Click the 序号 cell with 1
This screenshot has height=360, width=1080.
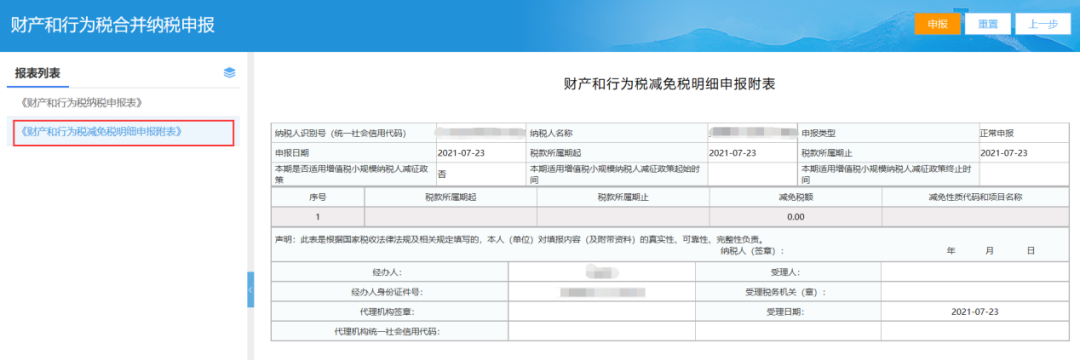point(318,217)
